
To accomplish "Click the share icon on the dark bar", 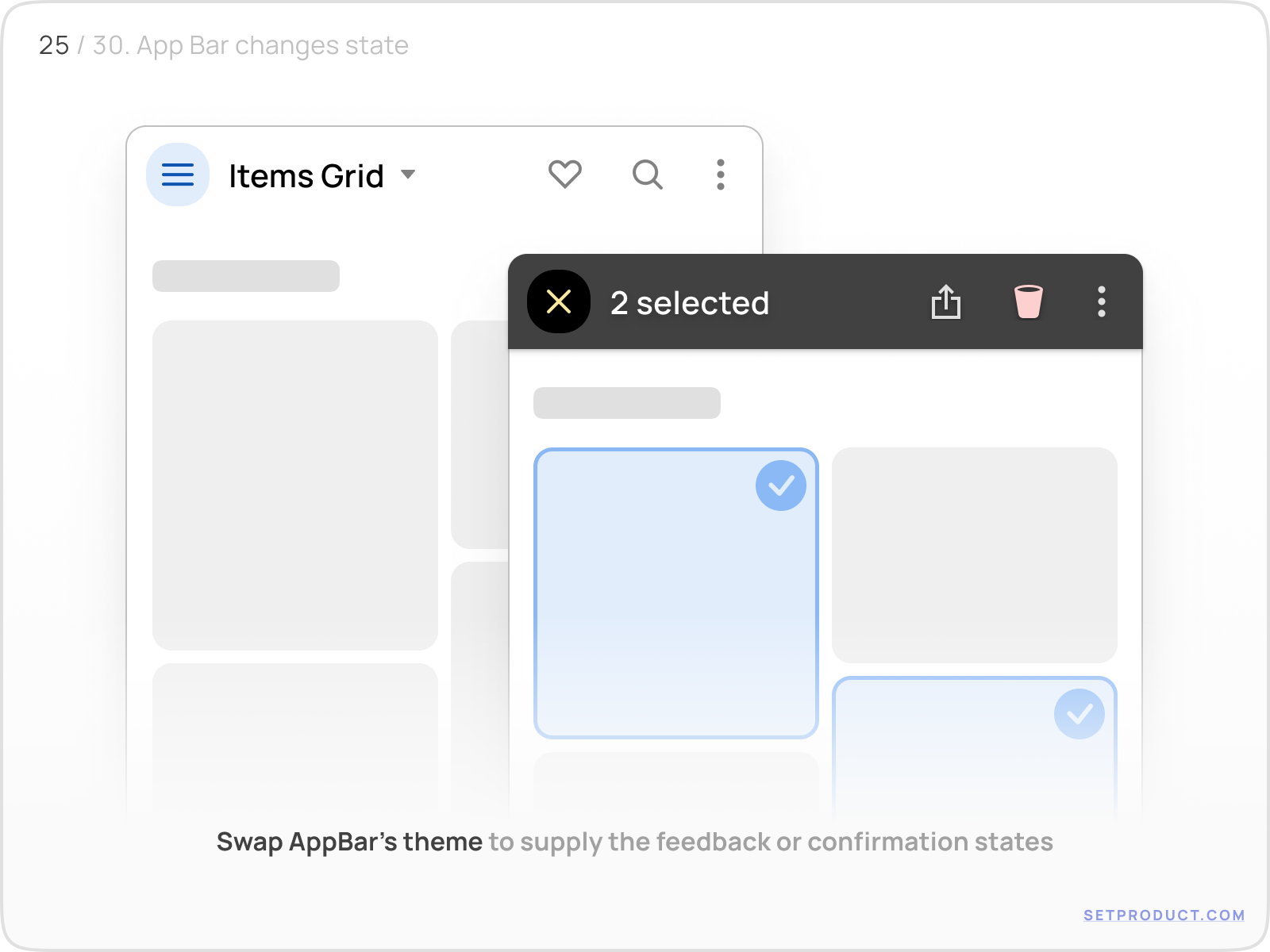I will [x=946, y=303].
